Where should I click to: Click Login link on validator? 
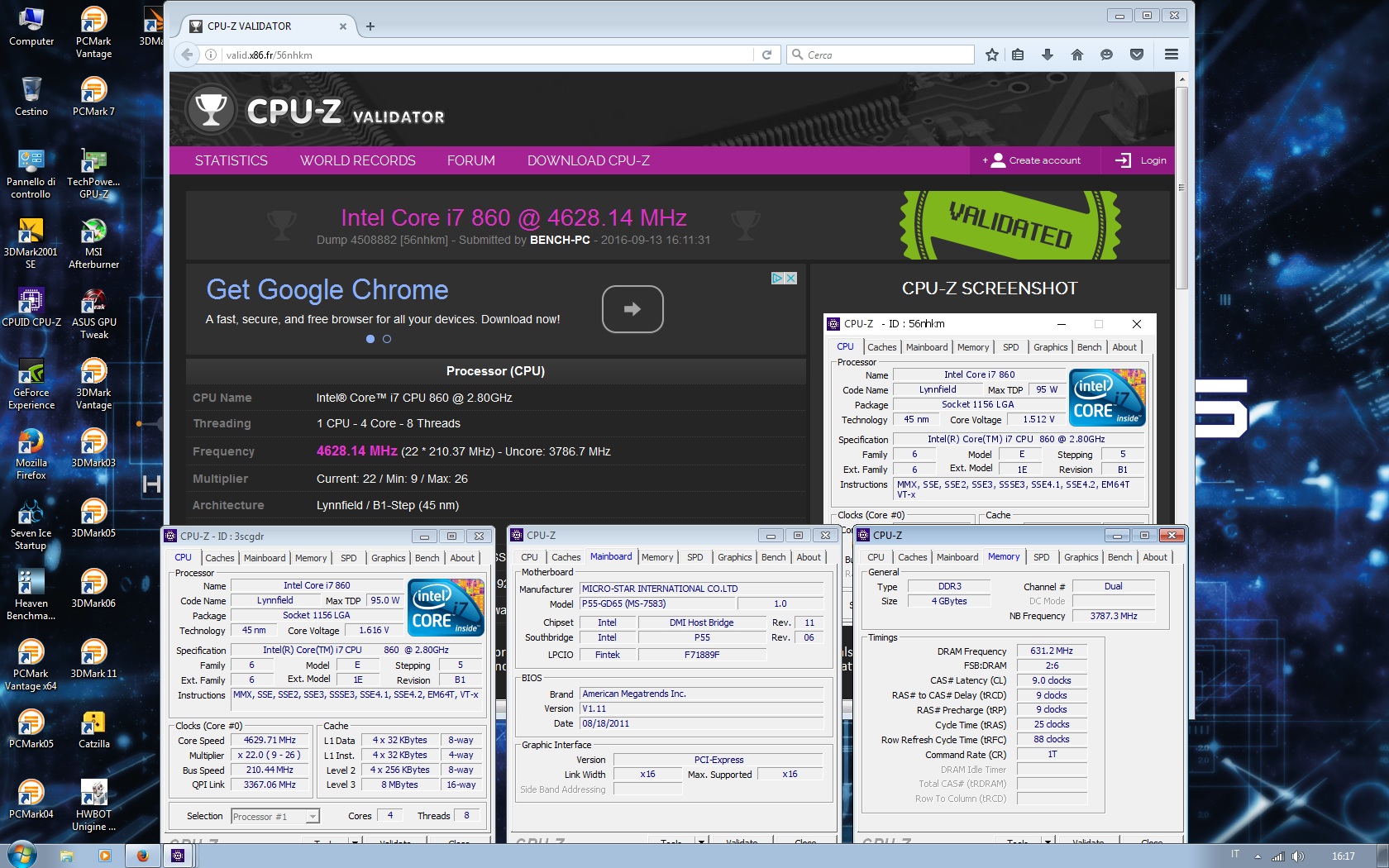[x=1142, y=160]
